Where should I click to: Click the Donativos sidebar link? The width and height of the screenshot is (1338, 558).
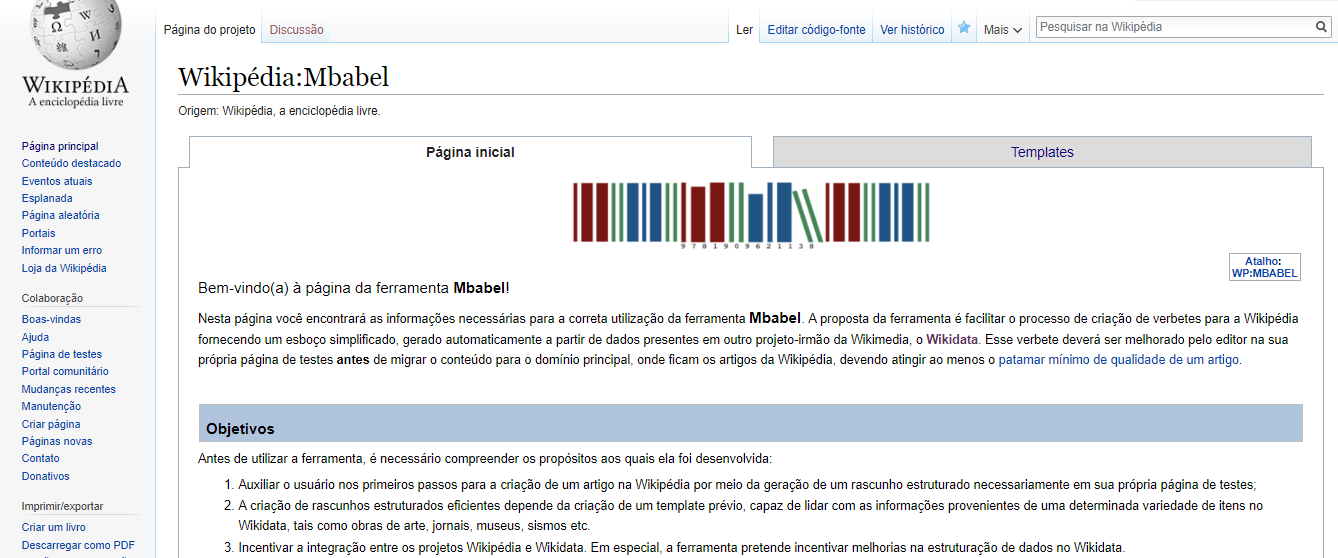(x=46, y=476)
